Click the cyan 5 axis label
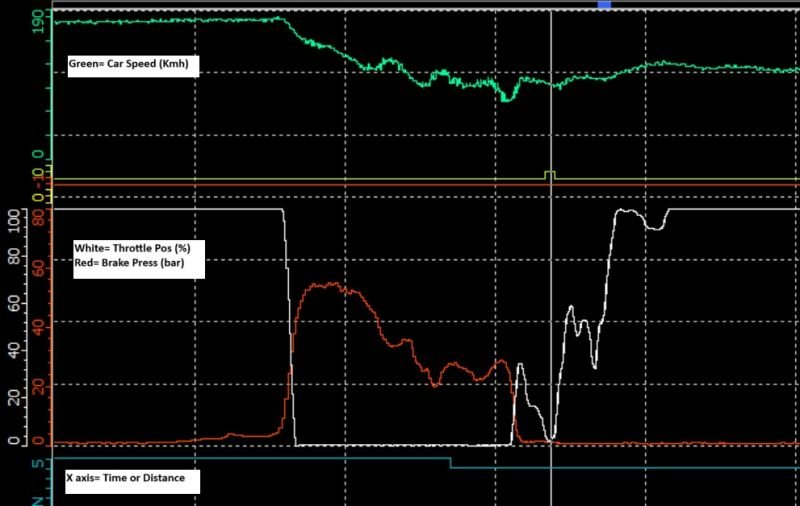800x506 pixels. (36, 464)
